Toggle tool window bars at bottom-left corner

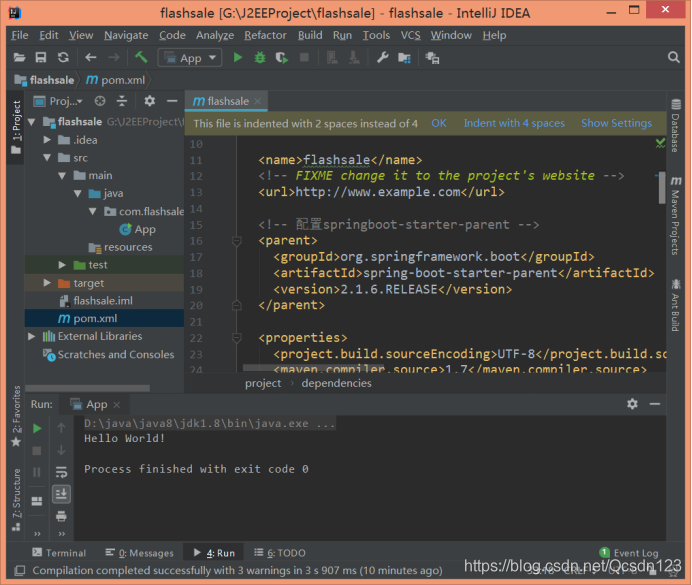20,570
